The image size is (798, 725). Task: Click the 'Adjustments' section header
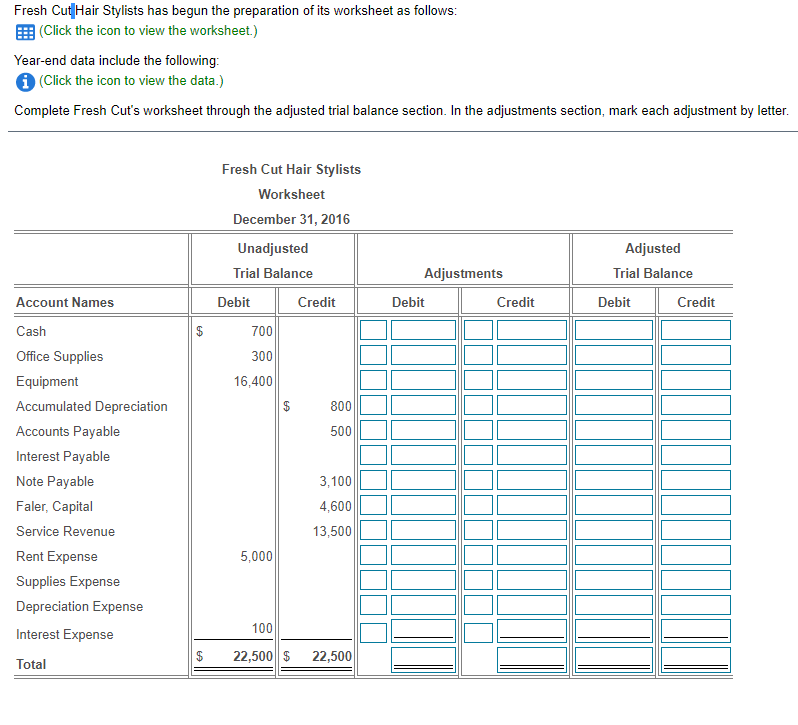463,273
